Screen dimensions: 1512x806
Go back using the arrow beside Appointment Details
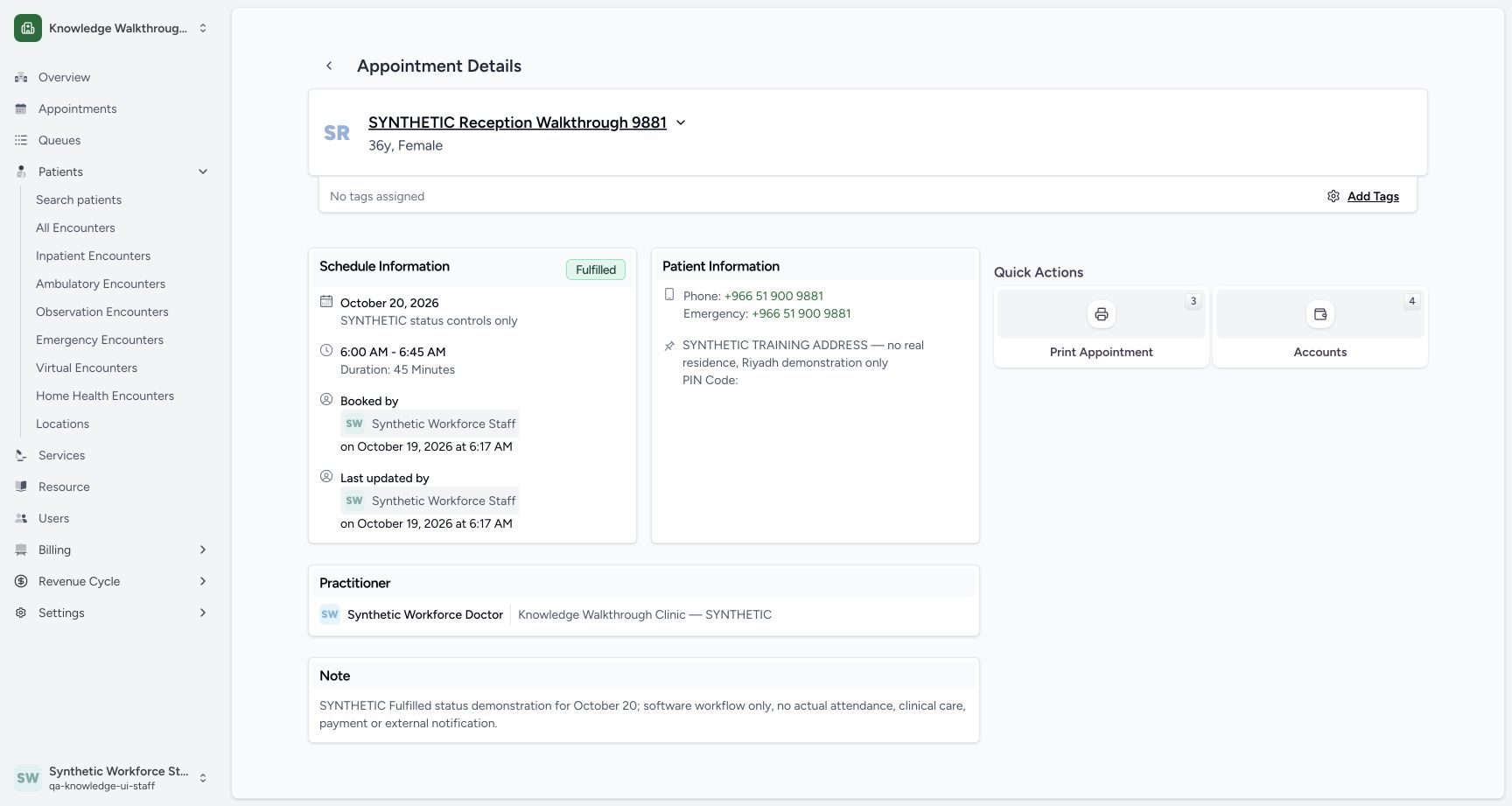point(329,66)
